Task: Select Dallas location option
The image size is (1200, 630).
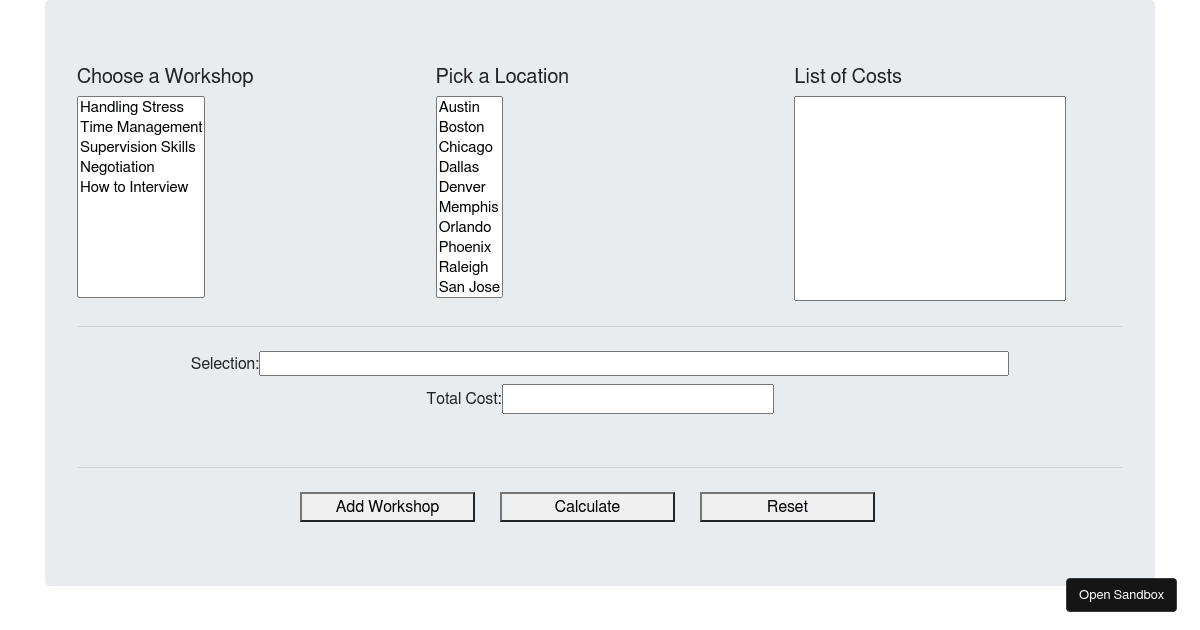Action: pos(459,167)
